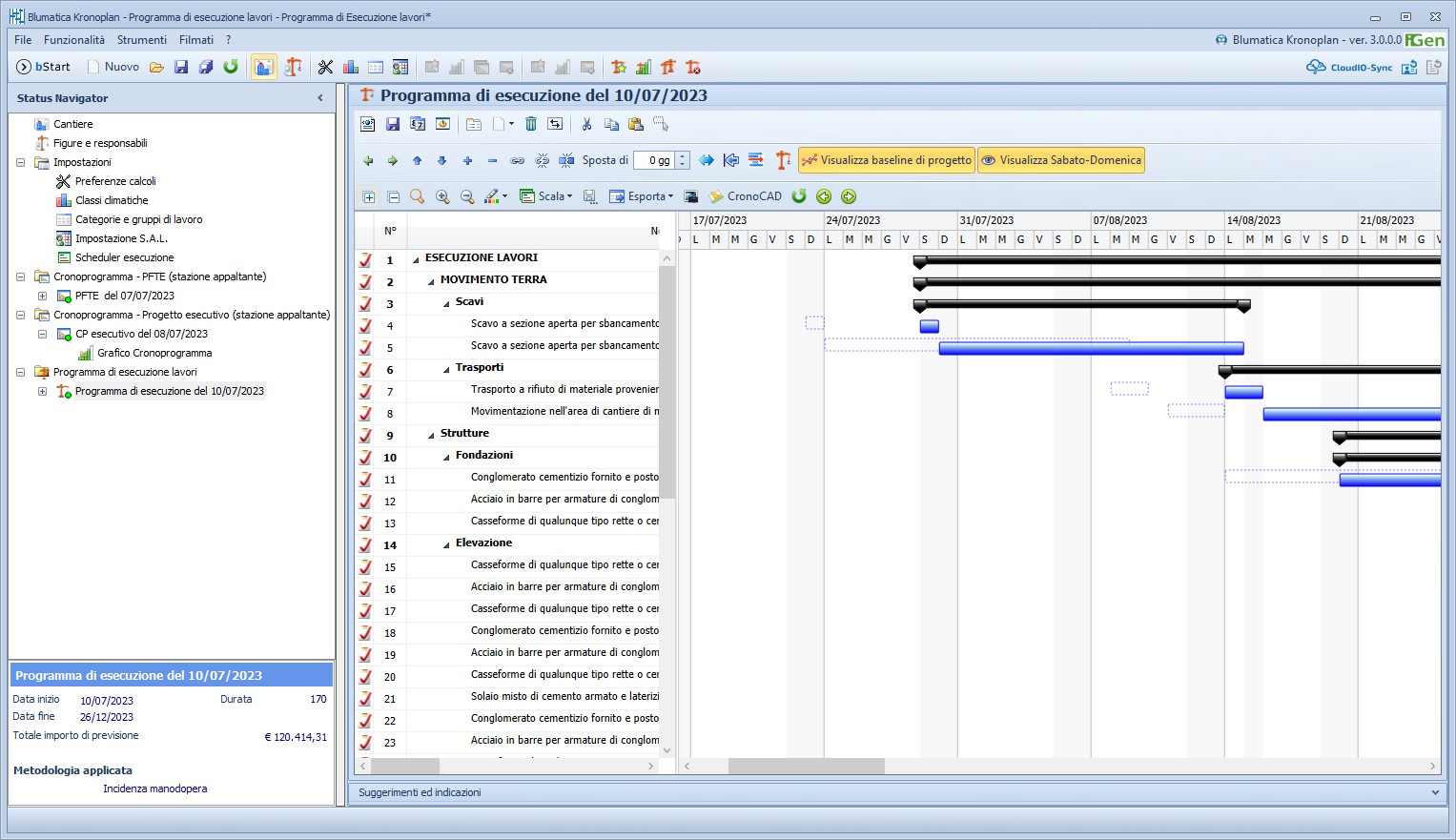Click the delete trash bin icon
The width and height of the screenshot is (1456, 840).
pyautogui.click(x=531, y=124)
